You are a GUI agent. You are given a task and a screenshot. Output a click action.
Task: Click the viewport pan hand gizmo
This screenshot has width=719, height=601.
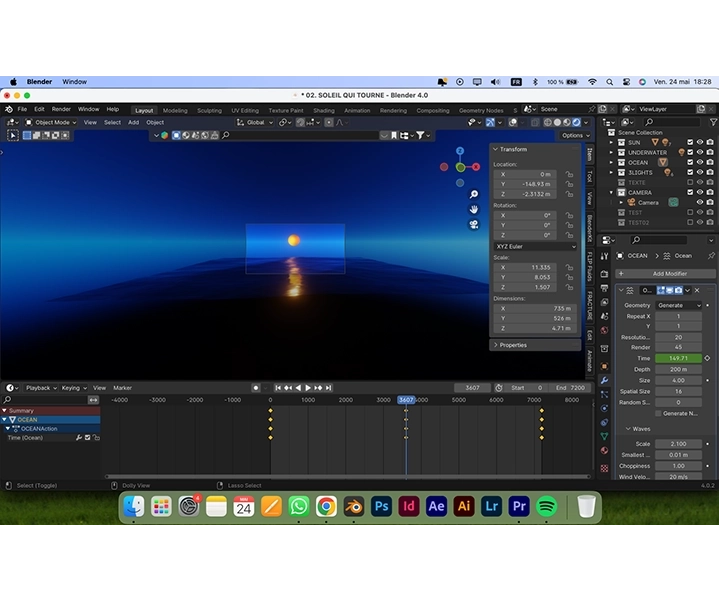[474, 210]
